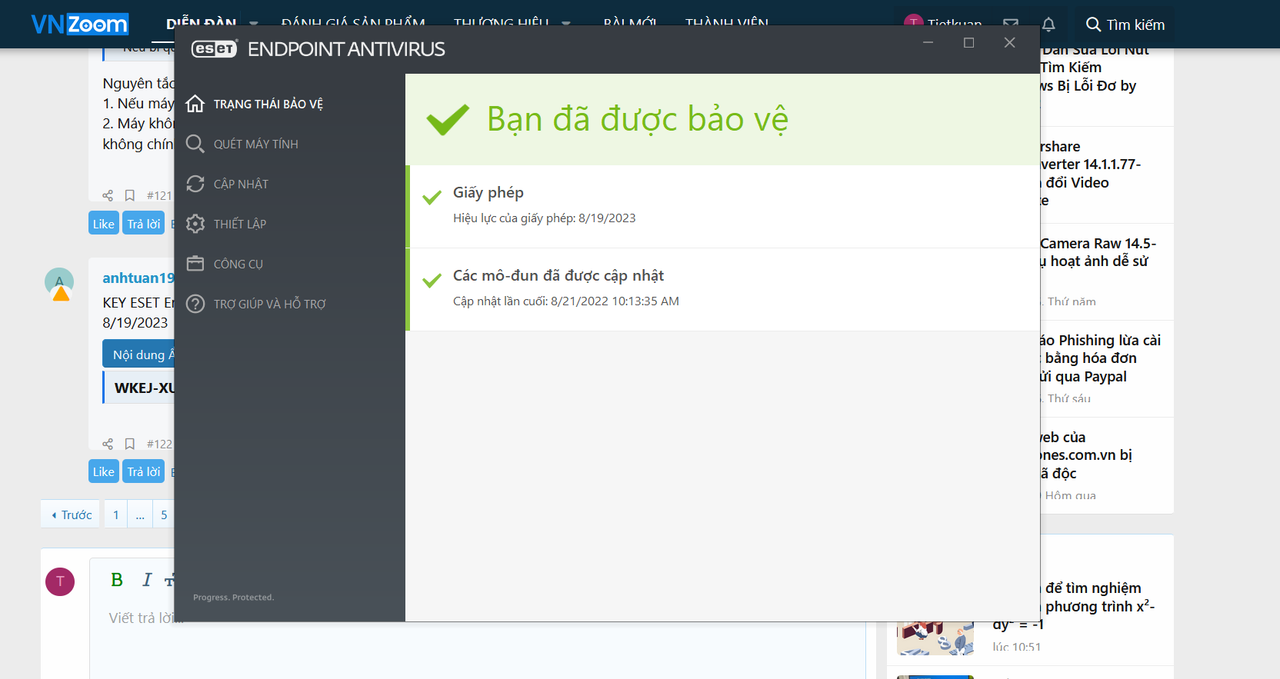Open the mail envelope icon in VNZoom header
Image resolution: width=1280 pixels, height=679 pixels.
tap(1011, 24)
